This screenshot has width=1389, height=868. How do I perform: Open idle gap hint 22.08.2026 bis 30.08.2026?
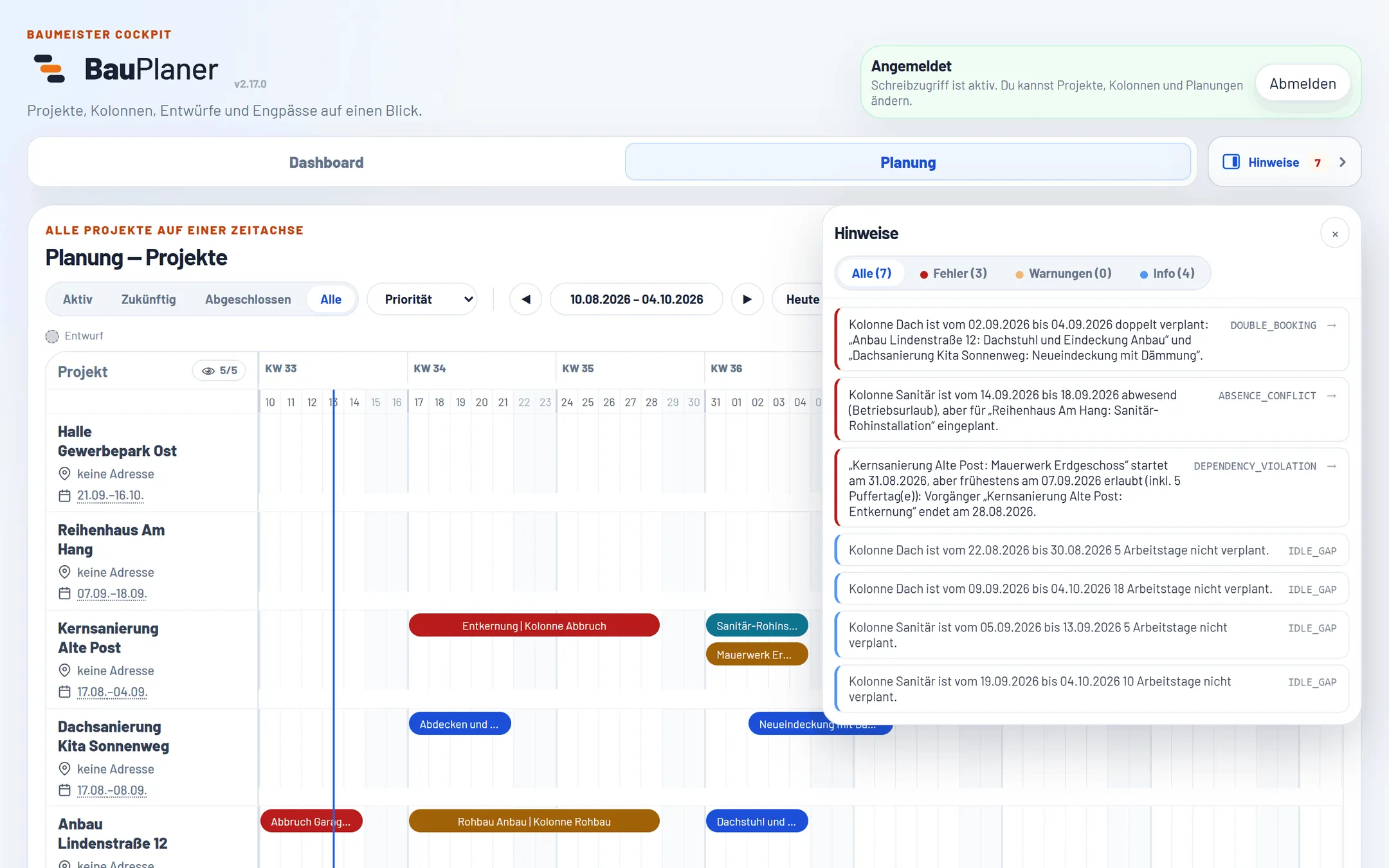[x=1092, y=550]
